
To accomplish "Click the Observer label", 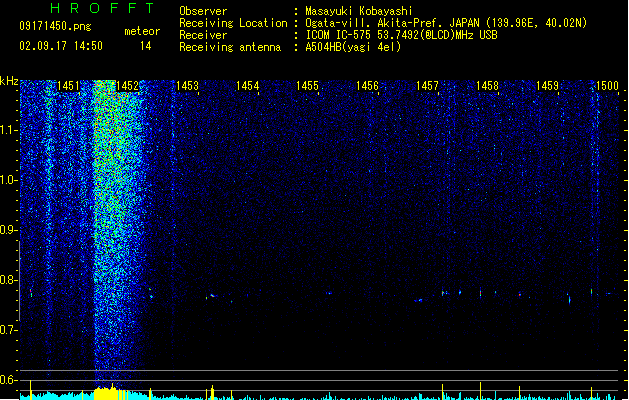I will 203,11.
